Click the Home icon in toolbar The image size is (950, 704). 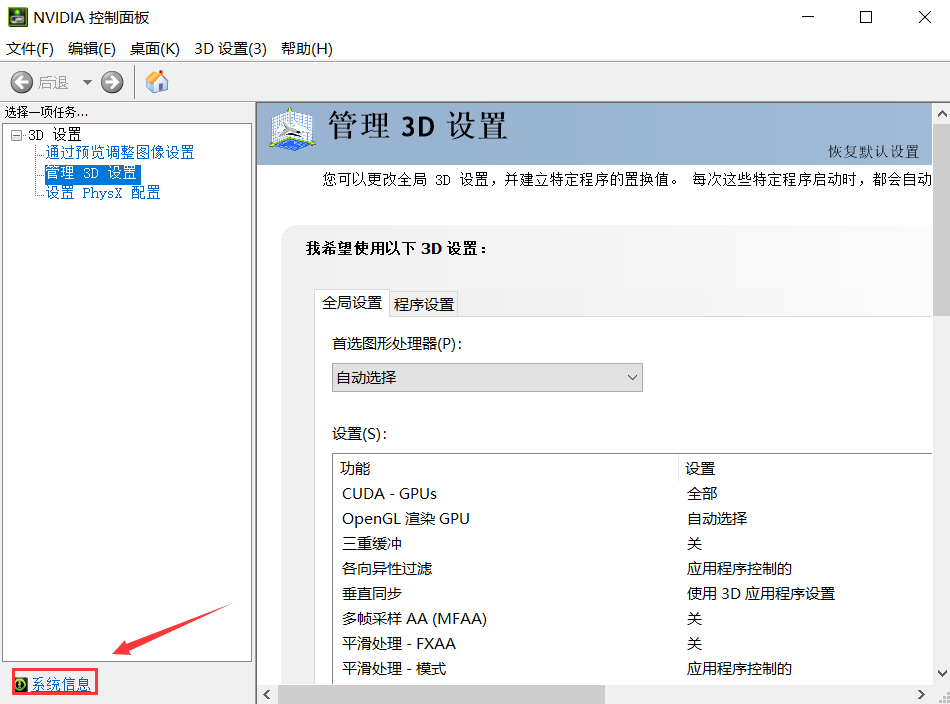157,82
